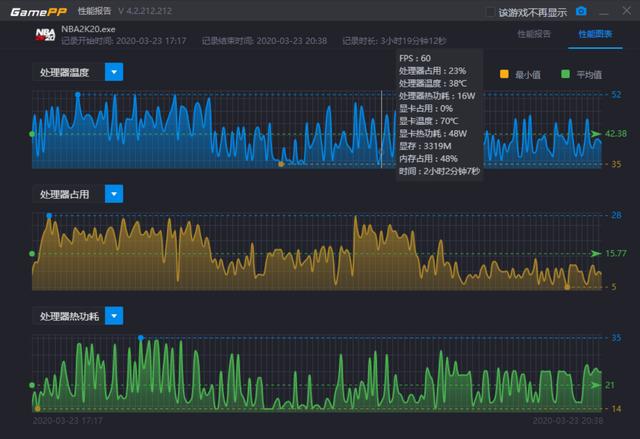Click the blue max point on CPU usage chart
The height and width of the screenshot is (439, 640).
[x=49, y=215]
